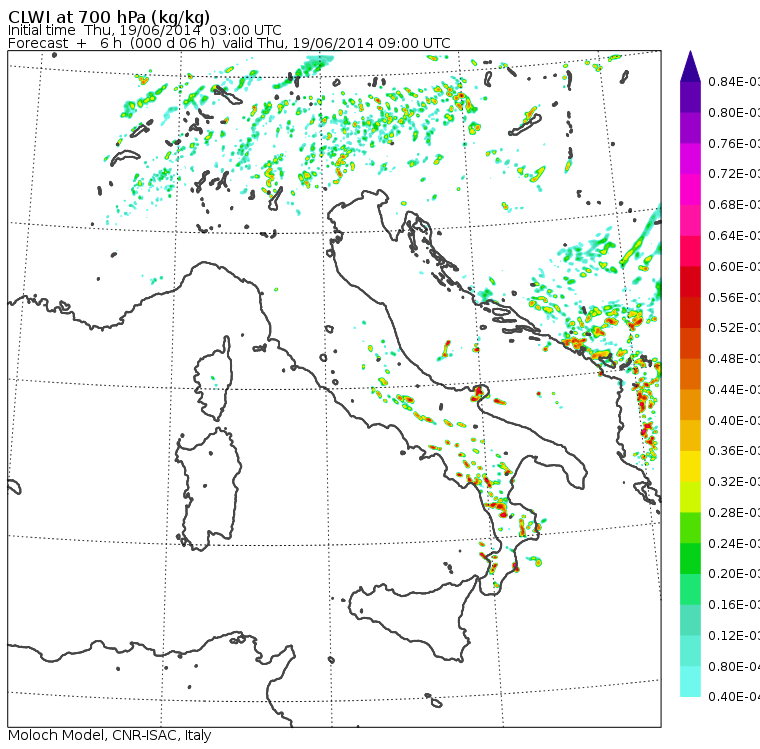760x749 pixels.
Task: Select the 0.56E-03 colorbar label
Action: coord(733,297)
